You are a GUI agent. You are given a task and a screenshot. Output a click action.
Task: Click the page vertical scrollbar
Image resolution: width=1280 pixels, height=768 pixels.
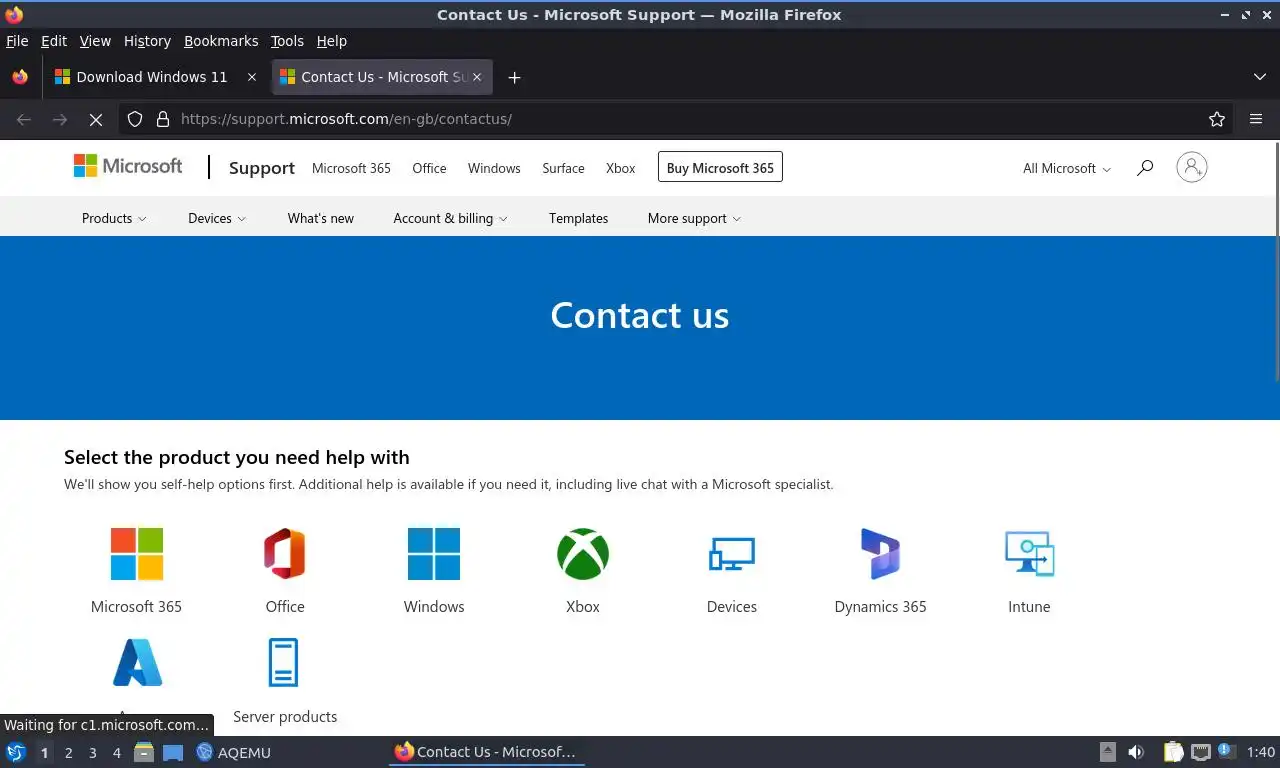click(x=1276, y=262)
